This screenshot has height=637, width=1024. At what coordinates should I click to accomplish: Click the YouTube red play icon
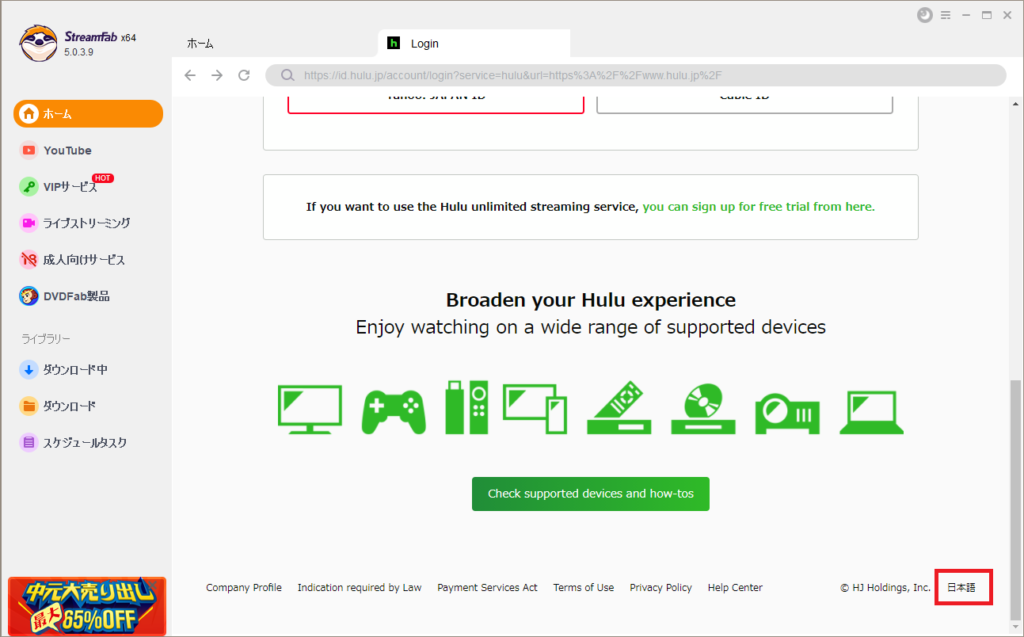pyautogui.click(x=28, y=150)
